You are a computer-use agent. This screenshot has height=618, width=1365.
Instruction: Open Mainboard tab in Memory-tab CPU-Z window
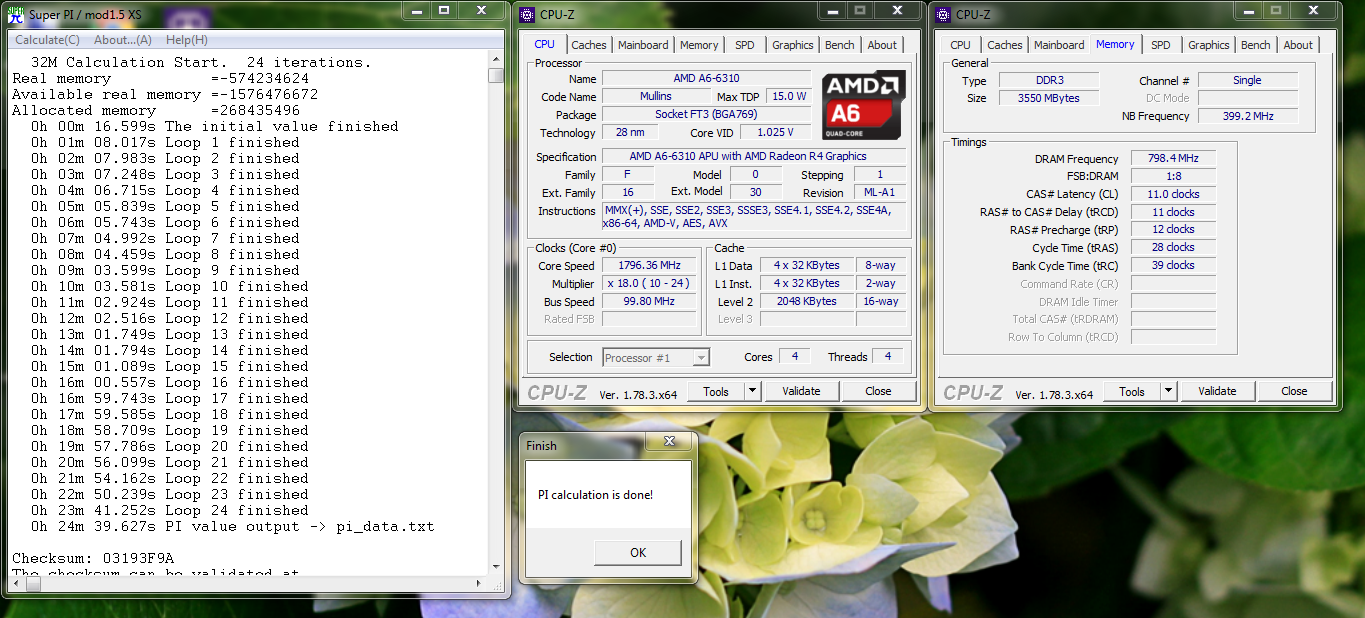1059,45
